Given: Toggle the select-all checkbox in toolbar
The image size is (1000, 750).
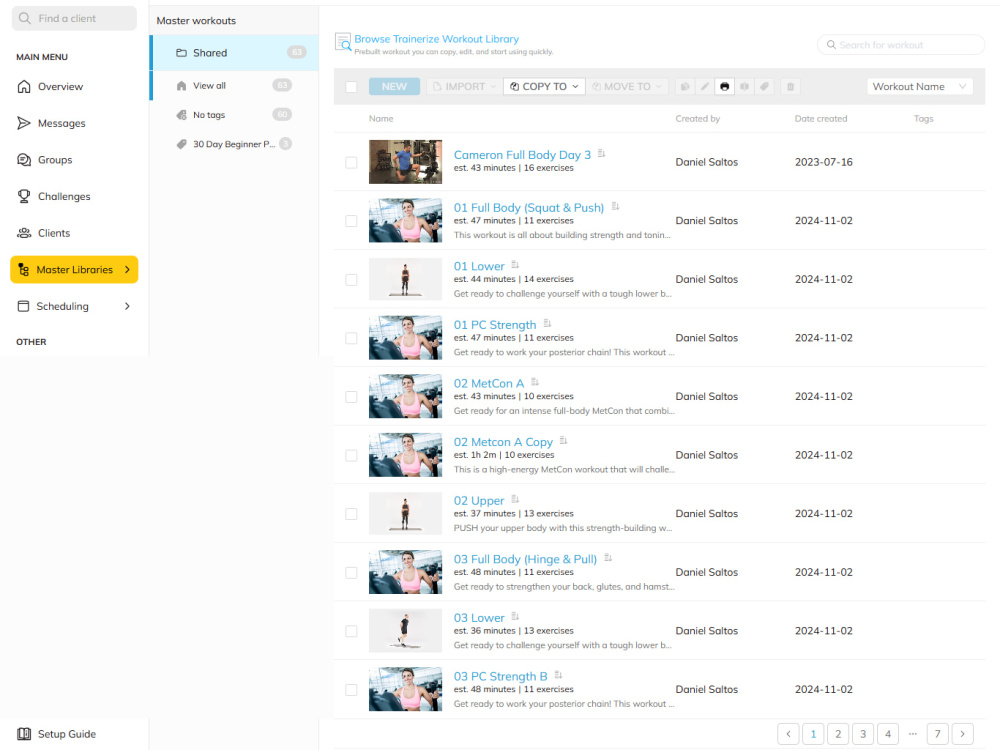Looking at the screenshot, I should click(351, 87).
